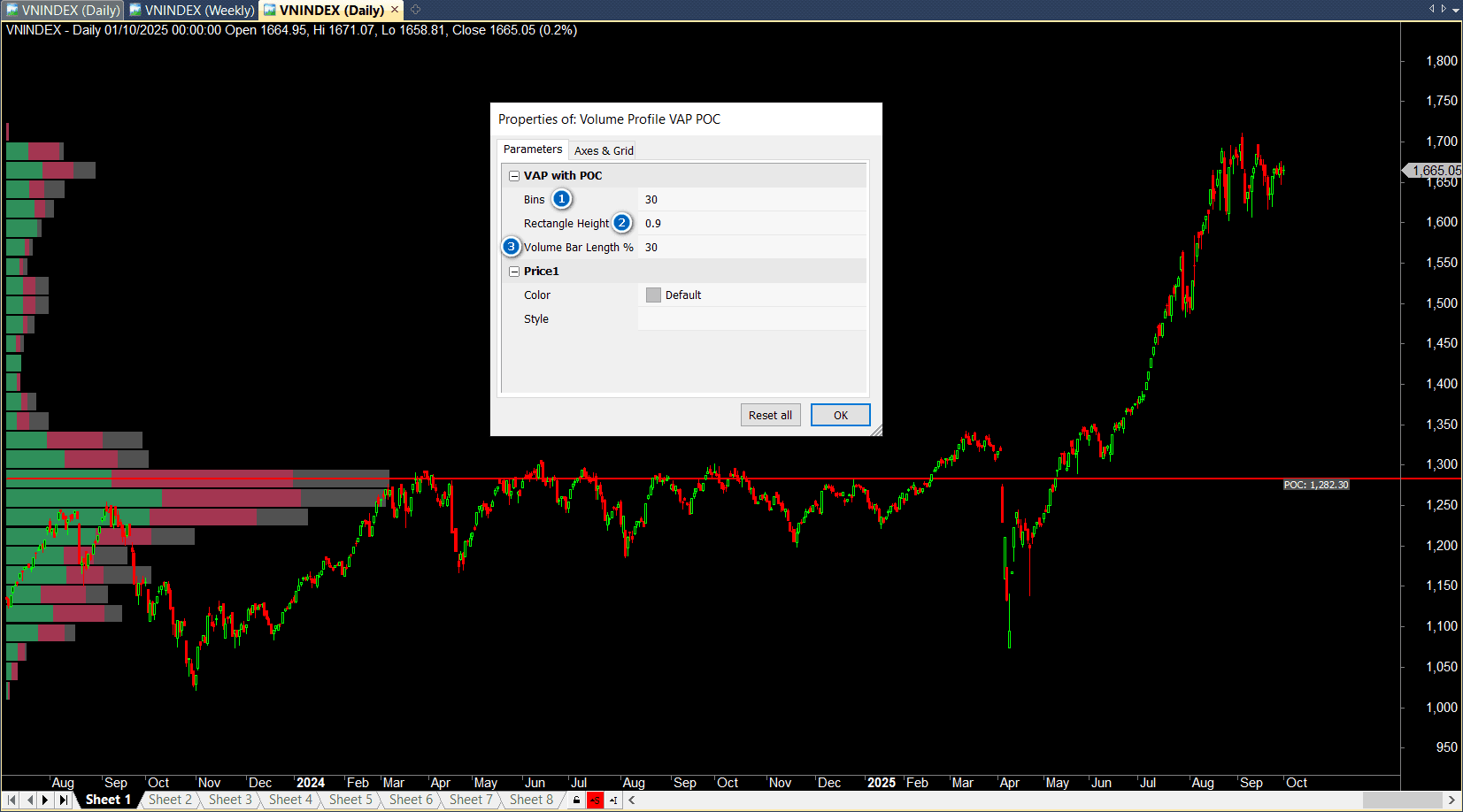Confirm dialog with OK button
The height and width of the screenshot is (812, 1463).
pos(841,415)
